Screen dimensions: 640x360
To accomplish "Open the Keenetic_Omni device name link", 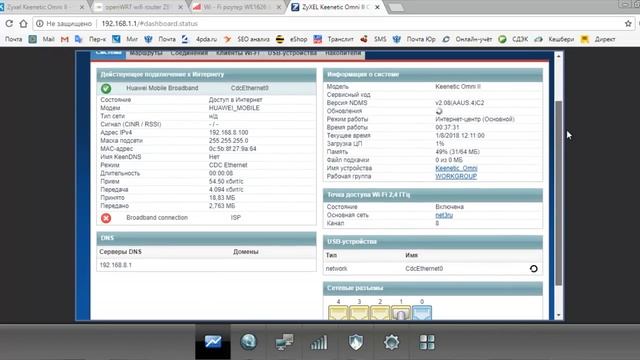I will [456, 168].
